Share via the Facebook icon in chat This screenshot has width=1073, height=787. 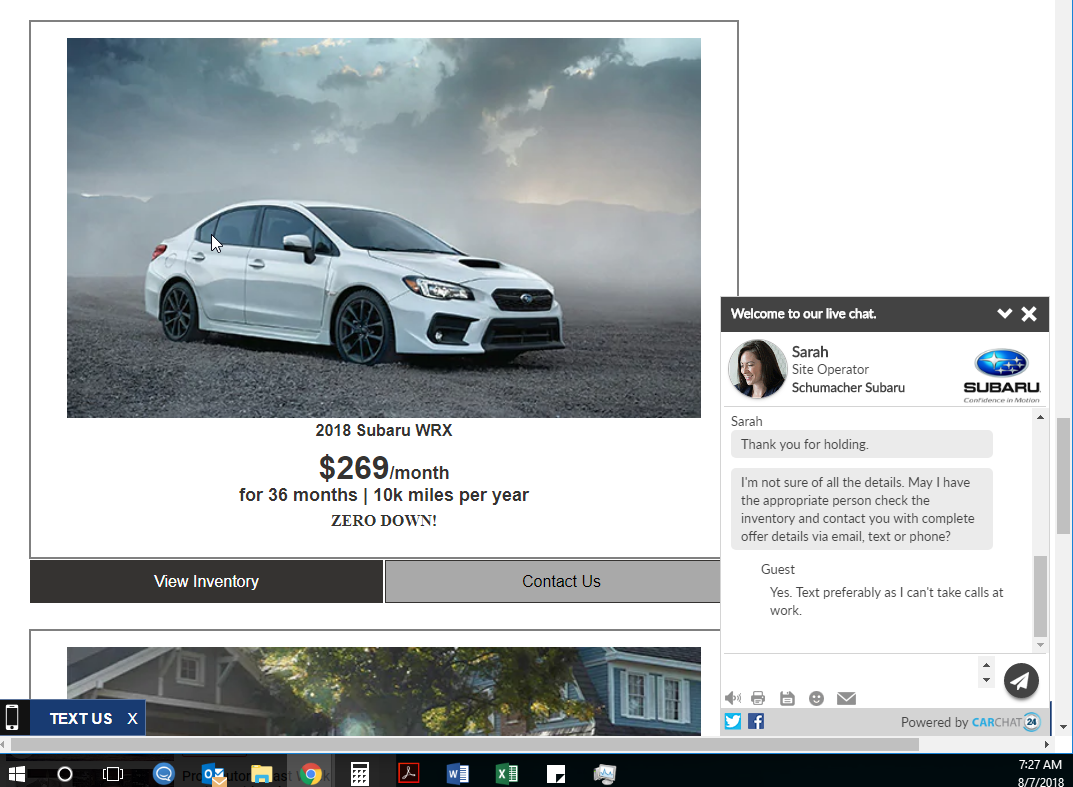tap(756, 721)
